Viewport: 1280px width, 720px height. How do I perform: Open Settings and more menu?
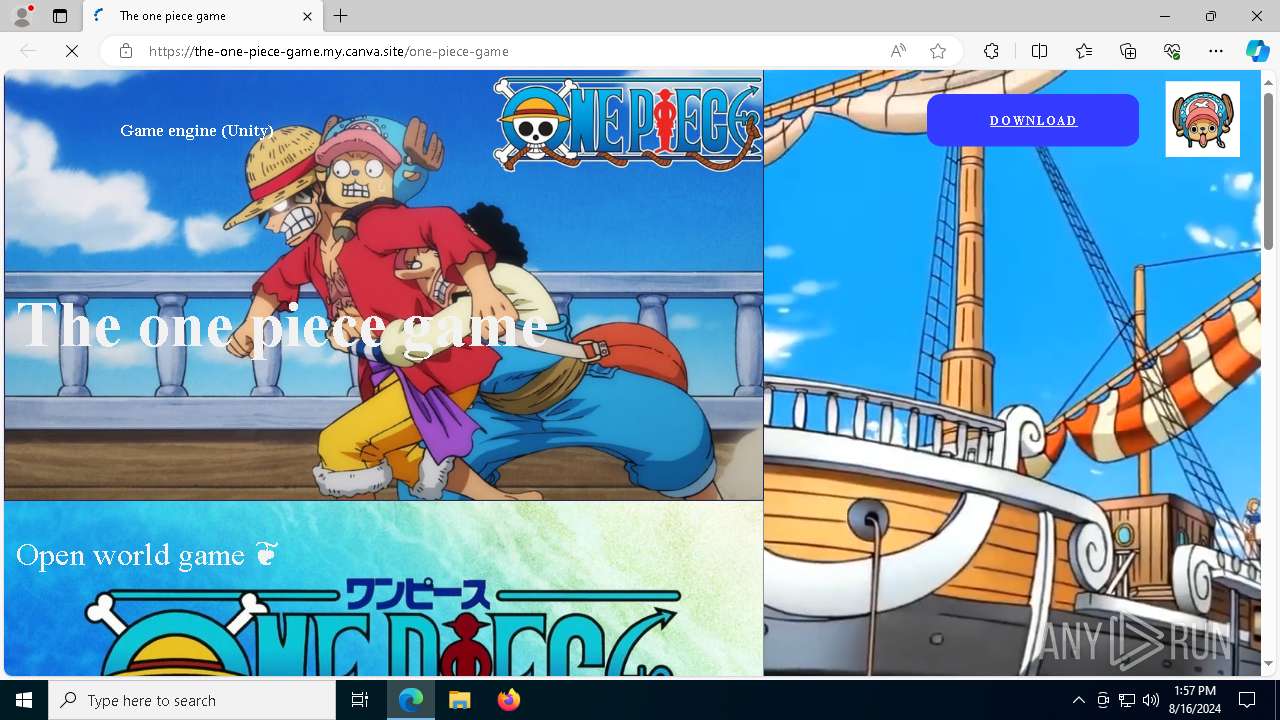pos(1216,51)
